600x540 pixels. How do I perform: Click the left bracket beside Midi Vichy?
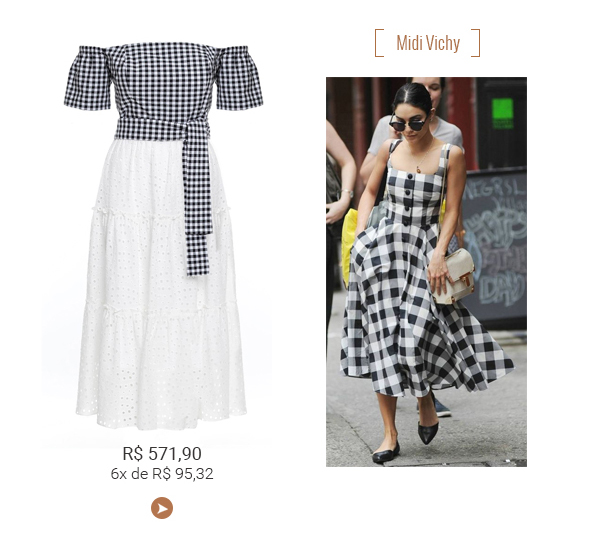(379, 43)
